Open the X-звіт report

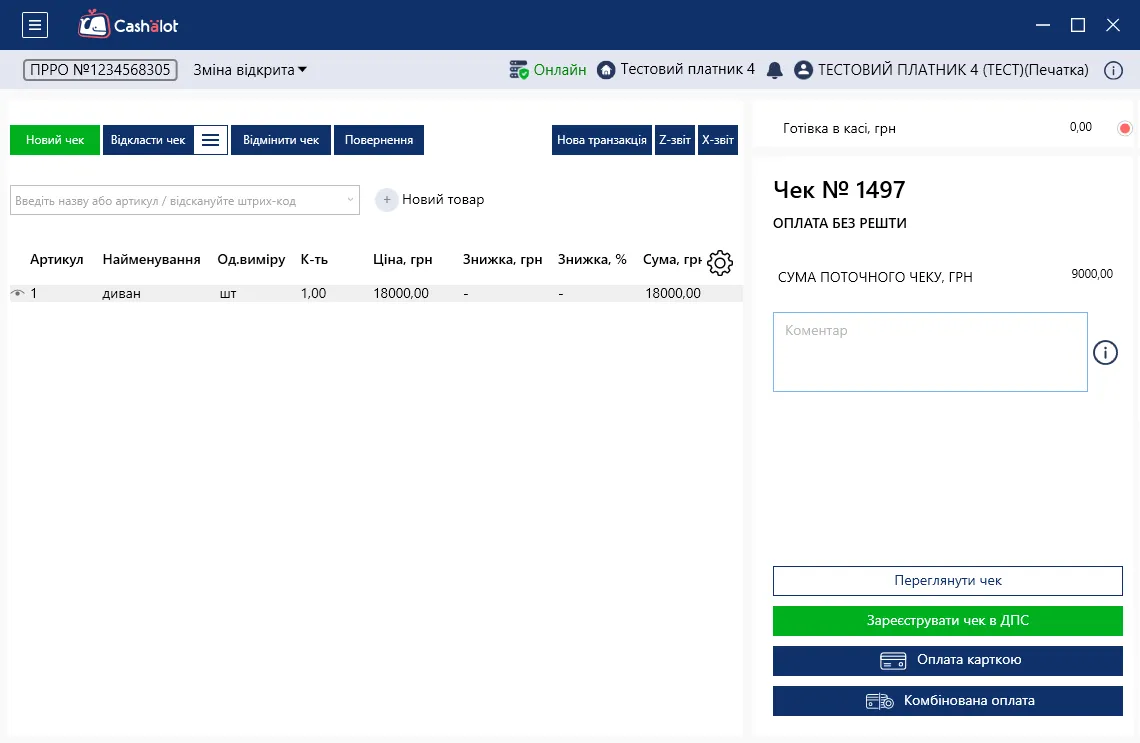(718, 140)
